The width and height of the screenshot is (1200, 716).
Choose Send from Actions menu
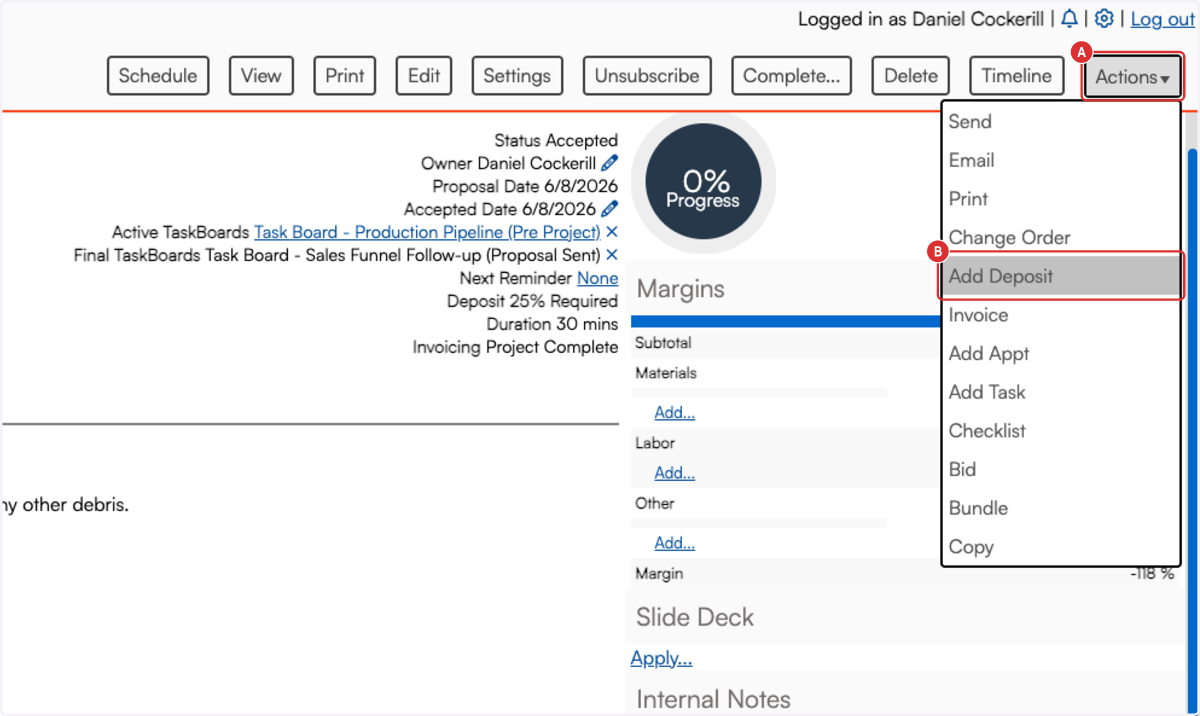[x=1061, y=122]
